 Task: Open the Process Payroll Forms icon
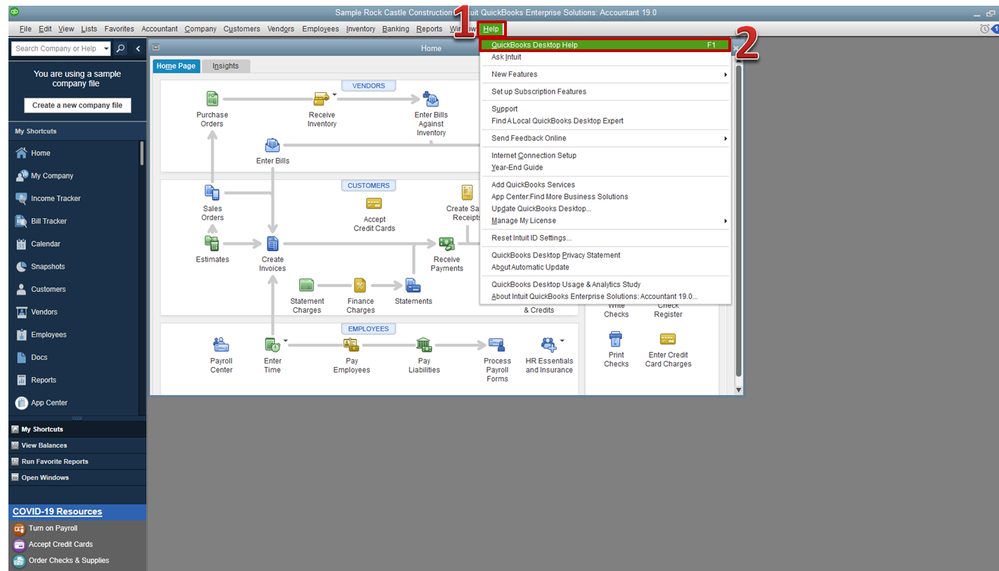click(x=496, y=345)
